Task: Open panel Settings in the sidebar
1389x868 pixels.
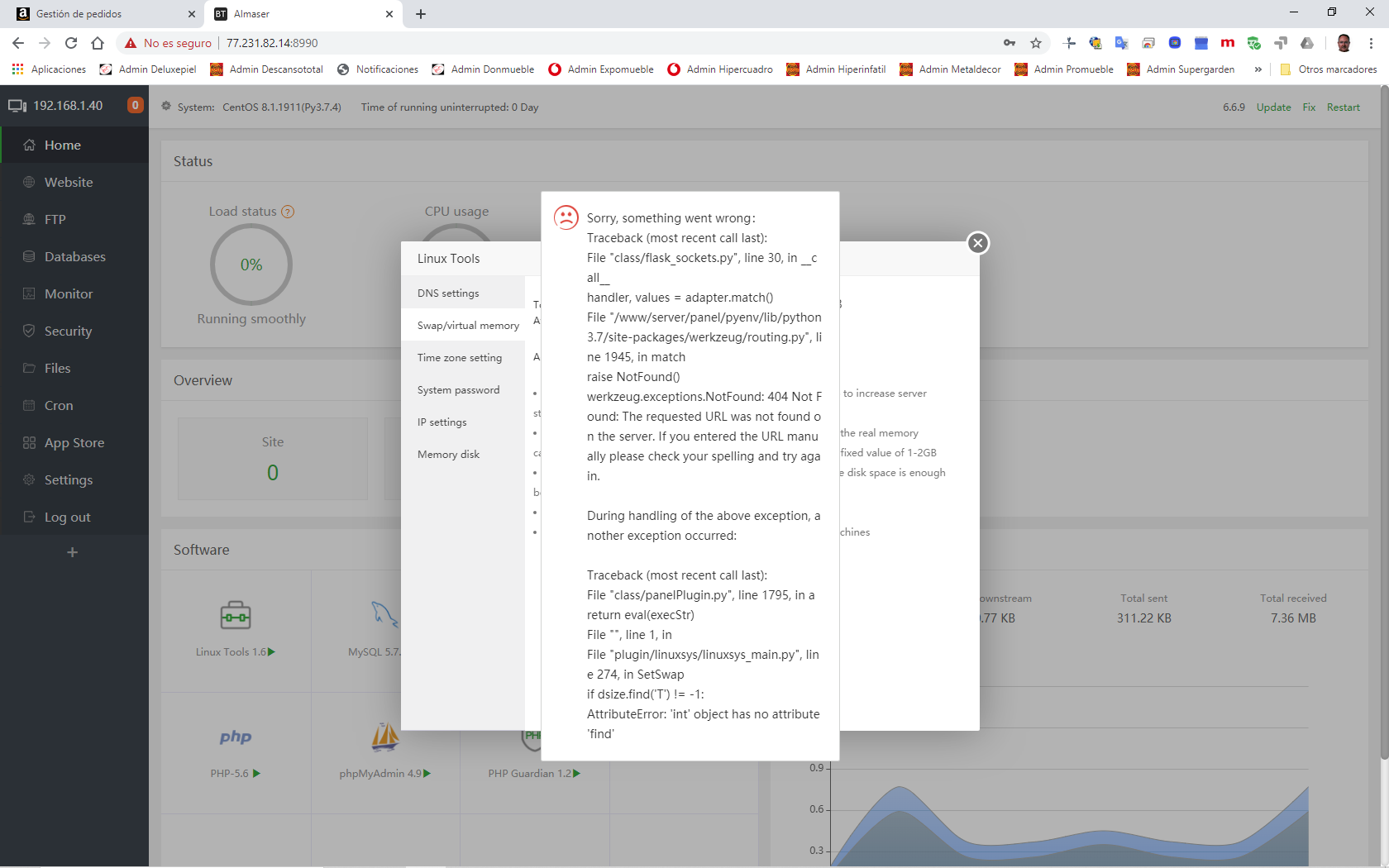Action: pyautogui.click(x=74, y=479)
